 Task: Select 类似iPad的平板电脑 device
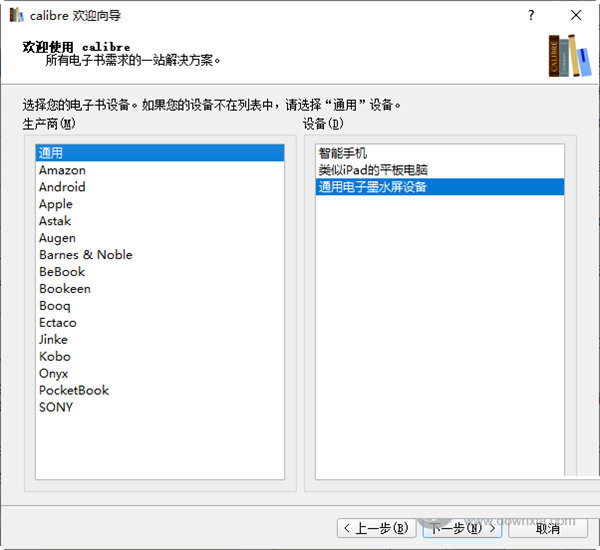371,170
